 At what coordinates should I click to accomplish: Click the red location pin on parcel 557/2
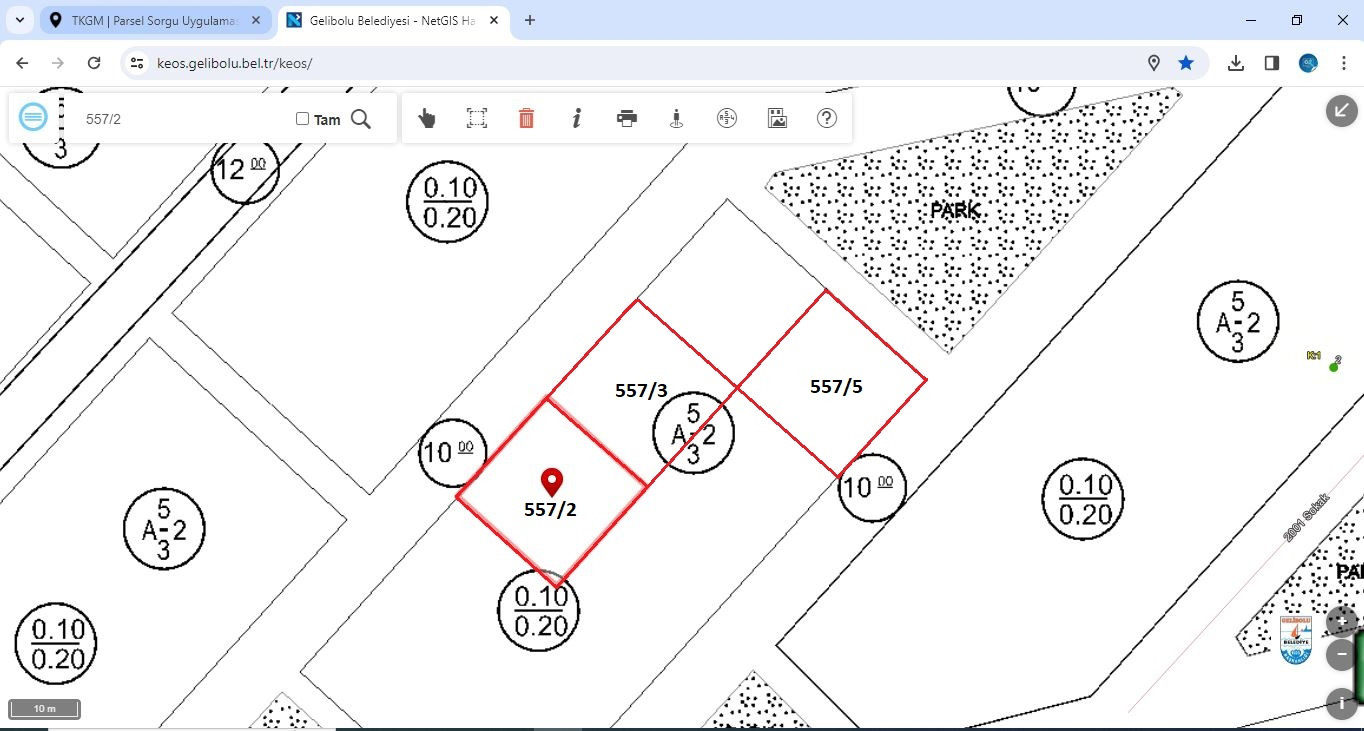coord(551,482)
